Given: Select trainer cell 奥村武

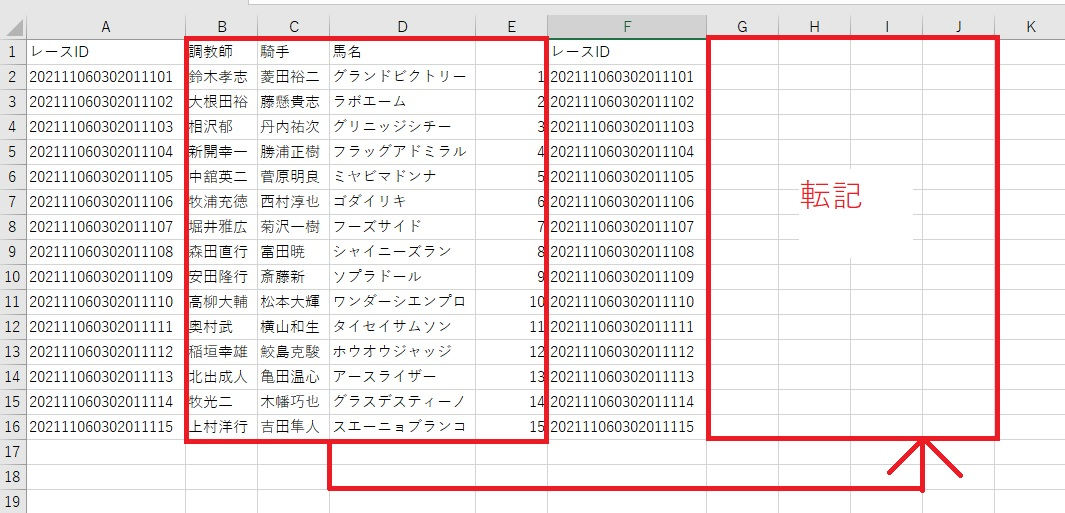Looking at the screenshot, I should [221, 327].
